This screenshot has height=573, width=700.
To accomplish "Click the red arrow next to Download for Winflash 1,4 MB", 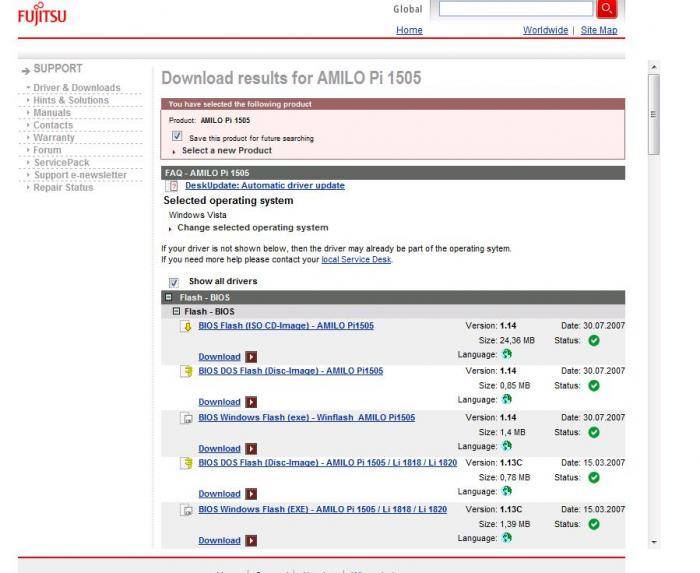I will coord(251,448).
